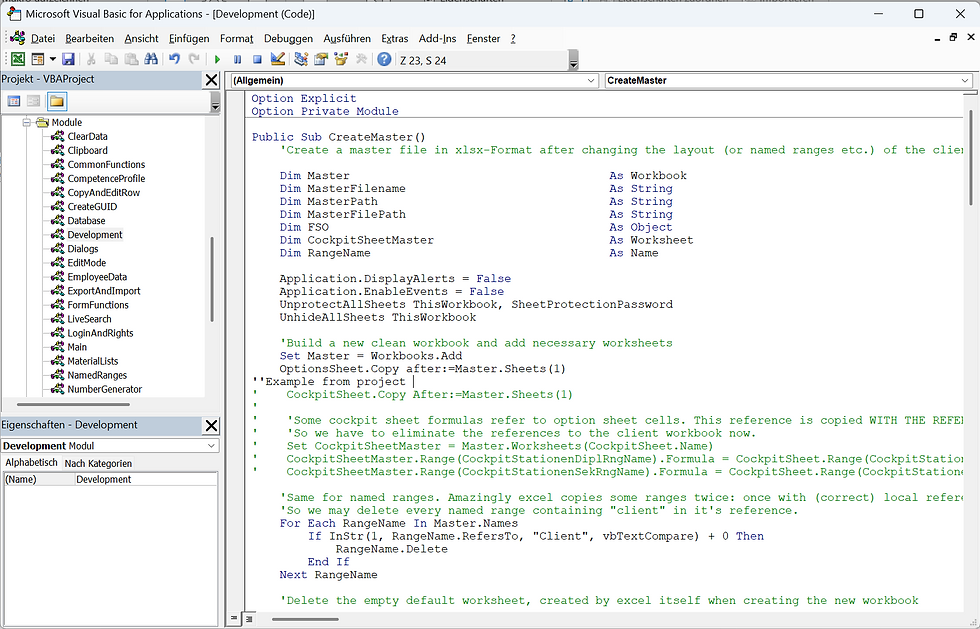Select the LoginAndRights module

(x=100, y=333)
